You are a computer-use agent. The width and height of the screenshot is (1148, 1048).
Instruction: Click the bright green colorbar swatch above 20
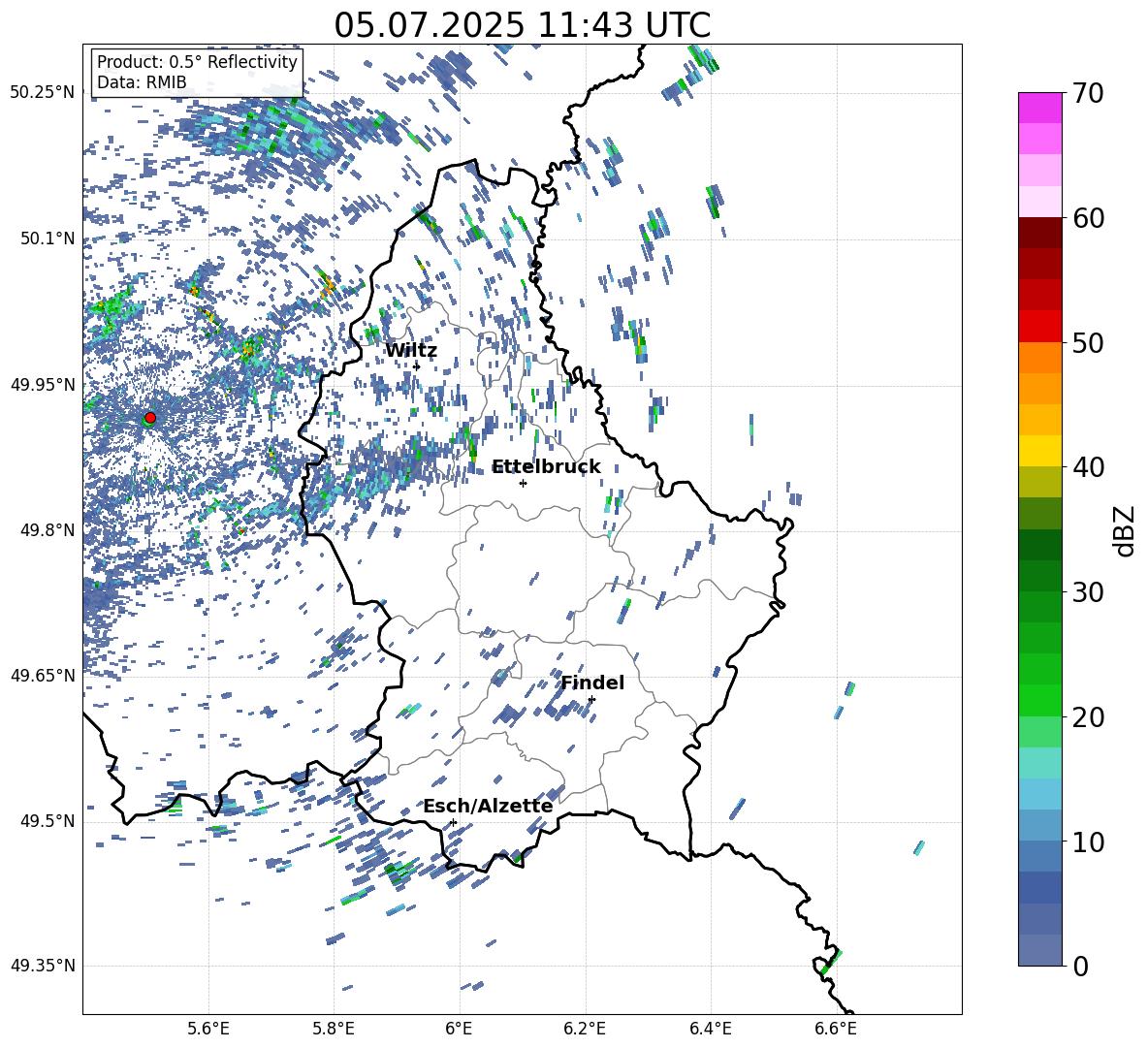point(1040,700)
